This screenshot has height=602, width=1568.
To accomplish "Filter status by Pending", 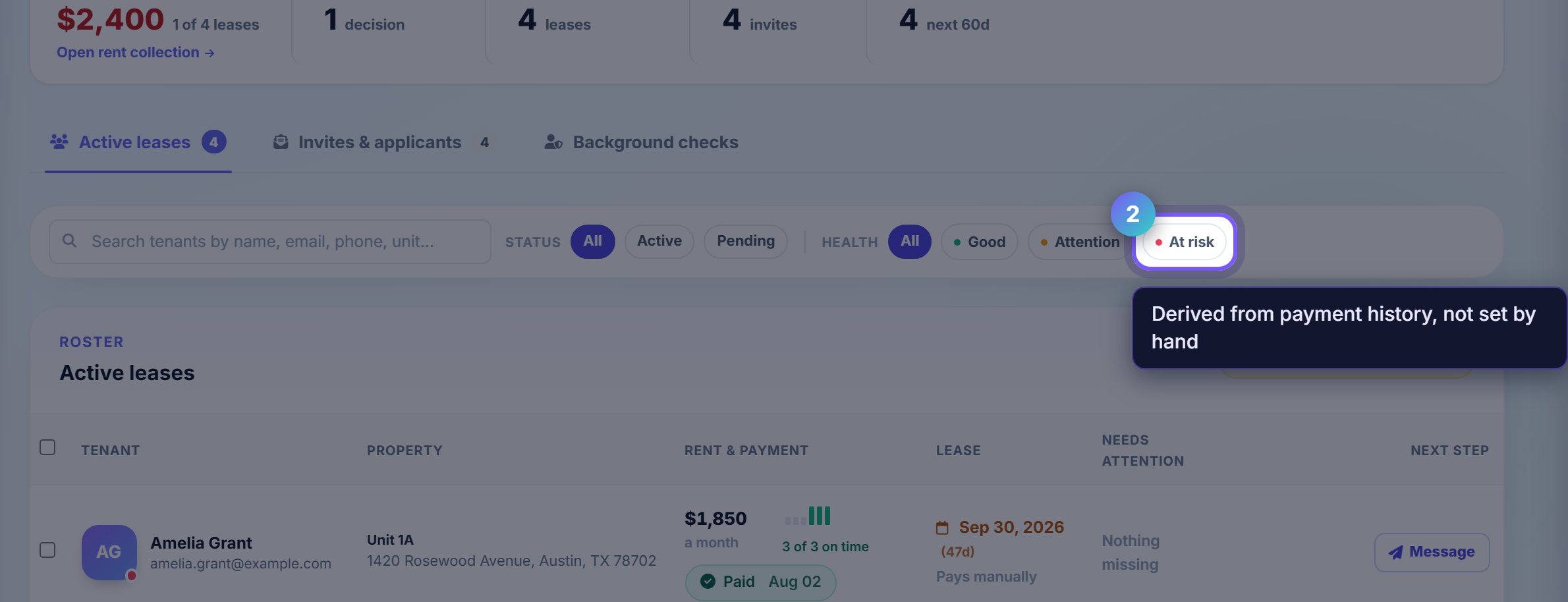I will point(746,241).
